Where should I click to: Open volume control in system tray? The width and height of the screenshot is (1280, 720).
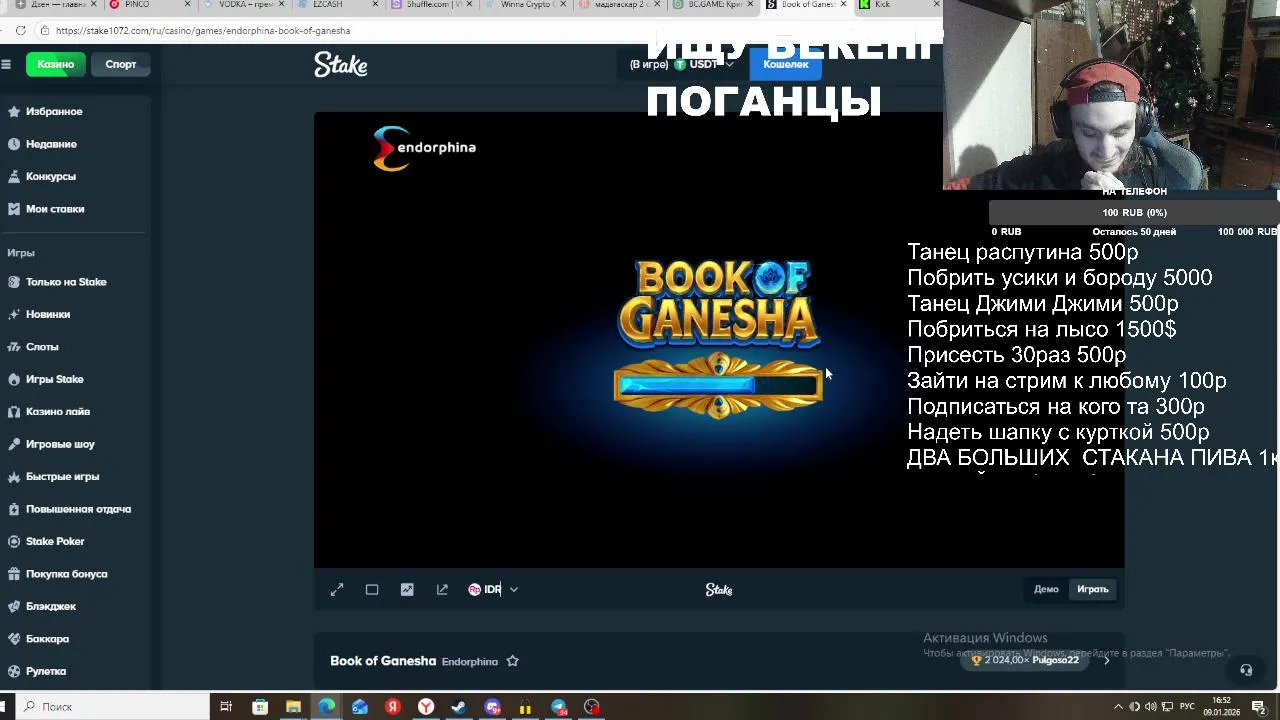click(x=1151, y=707)
